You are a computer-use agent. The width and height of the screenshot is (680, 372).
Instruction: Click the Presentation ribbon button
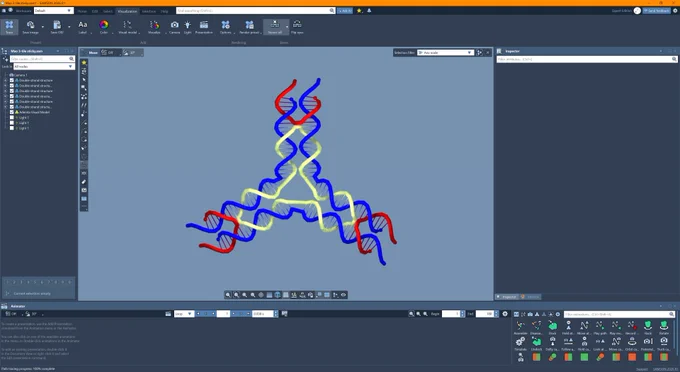coord(204,27)
